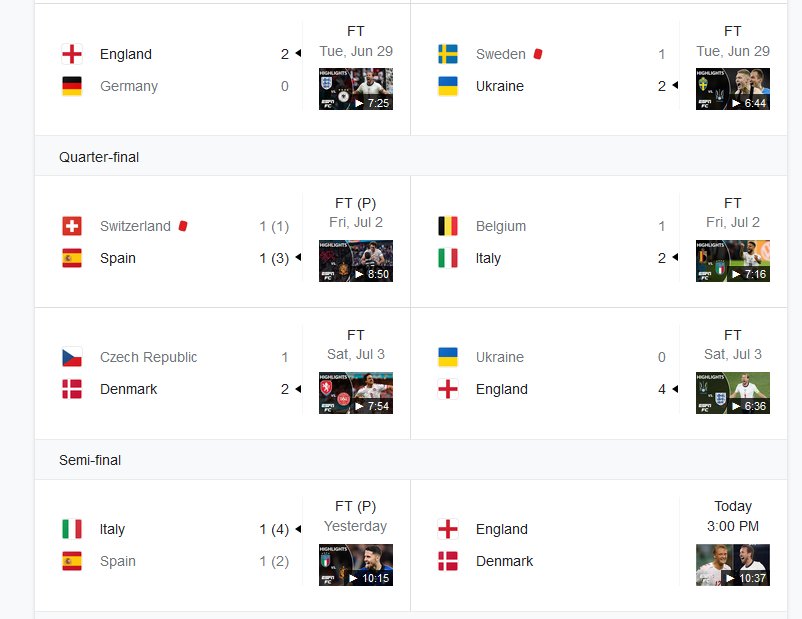Open the Today 3:00 PM match details
Viewport: 802px width, 619px height.
click(732, 516)
